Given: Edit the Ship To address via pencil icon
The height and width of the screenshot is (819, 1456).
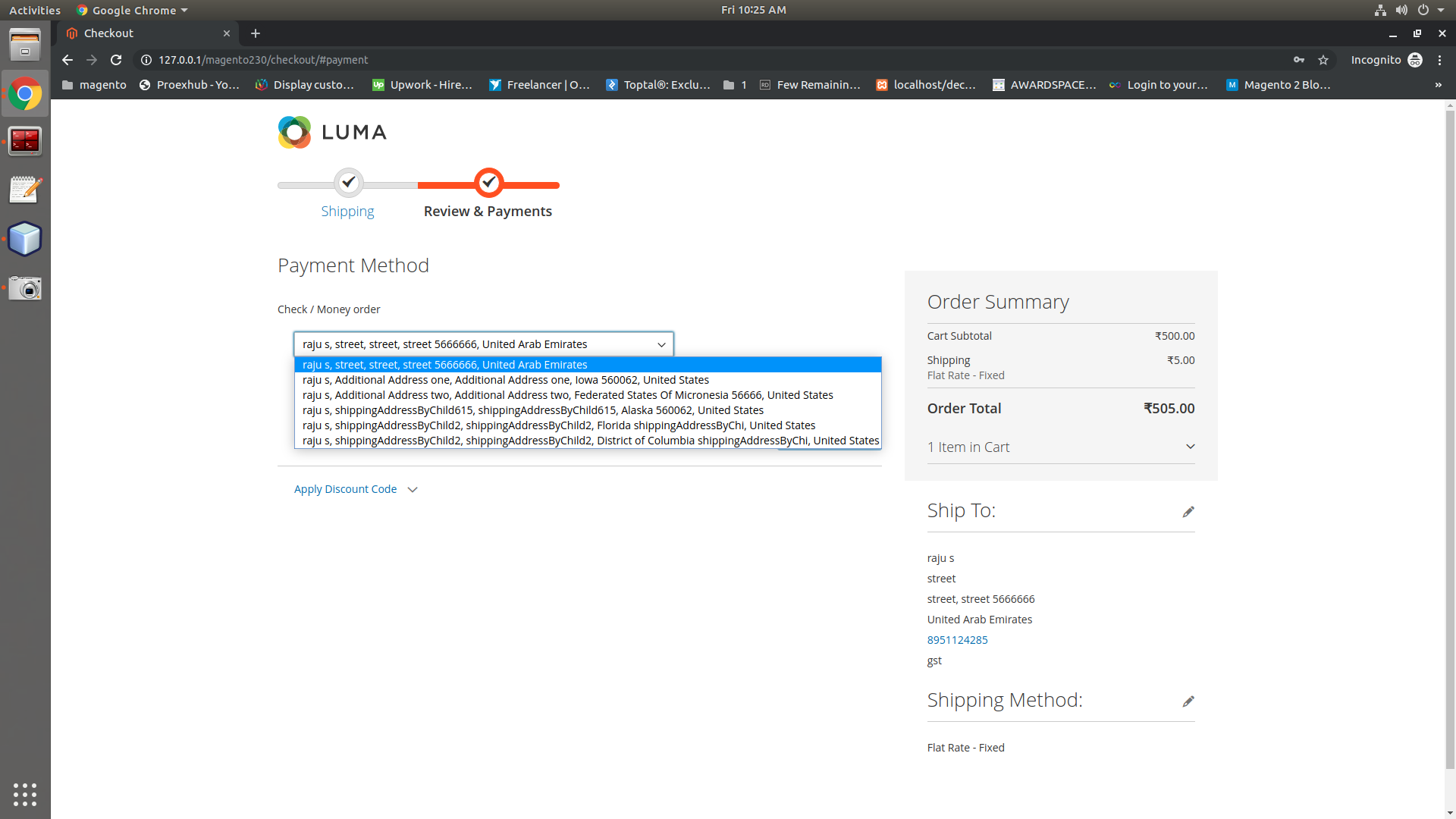Looking at the screenshot, I should 1188,511.
